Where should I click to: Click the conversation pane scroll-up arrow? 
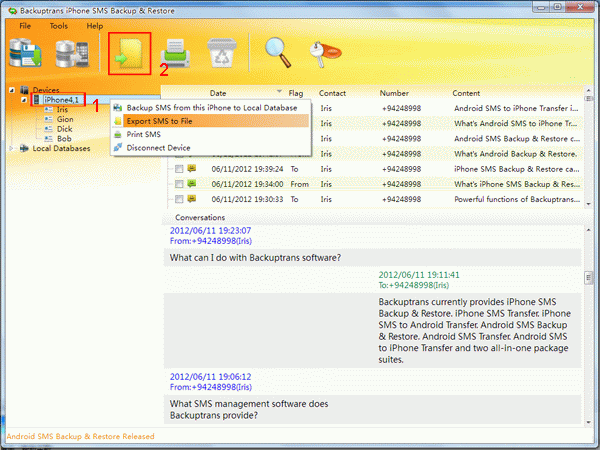click(x=589, y=230)
